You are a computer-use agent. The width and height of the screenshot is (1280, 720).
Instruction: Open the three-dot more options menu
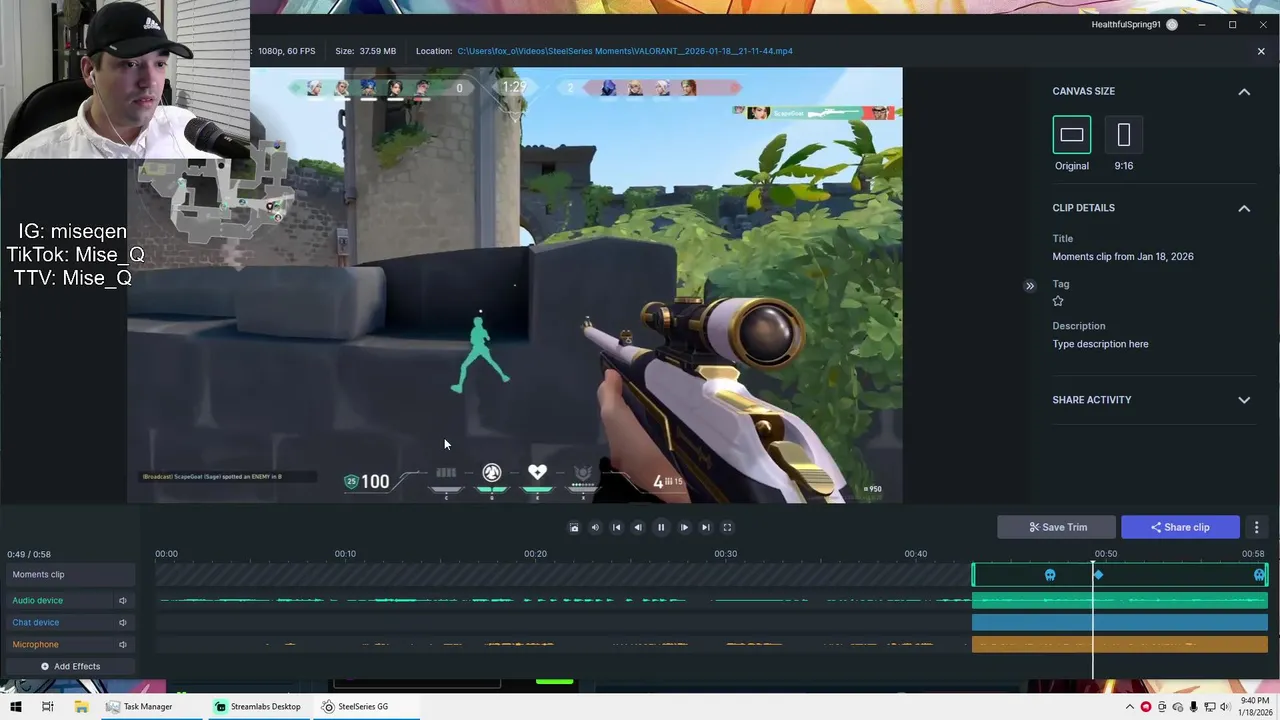pyautogui.click(x=1257, y=527)
